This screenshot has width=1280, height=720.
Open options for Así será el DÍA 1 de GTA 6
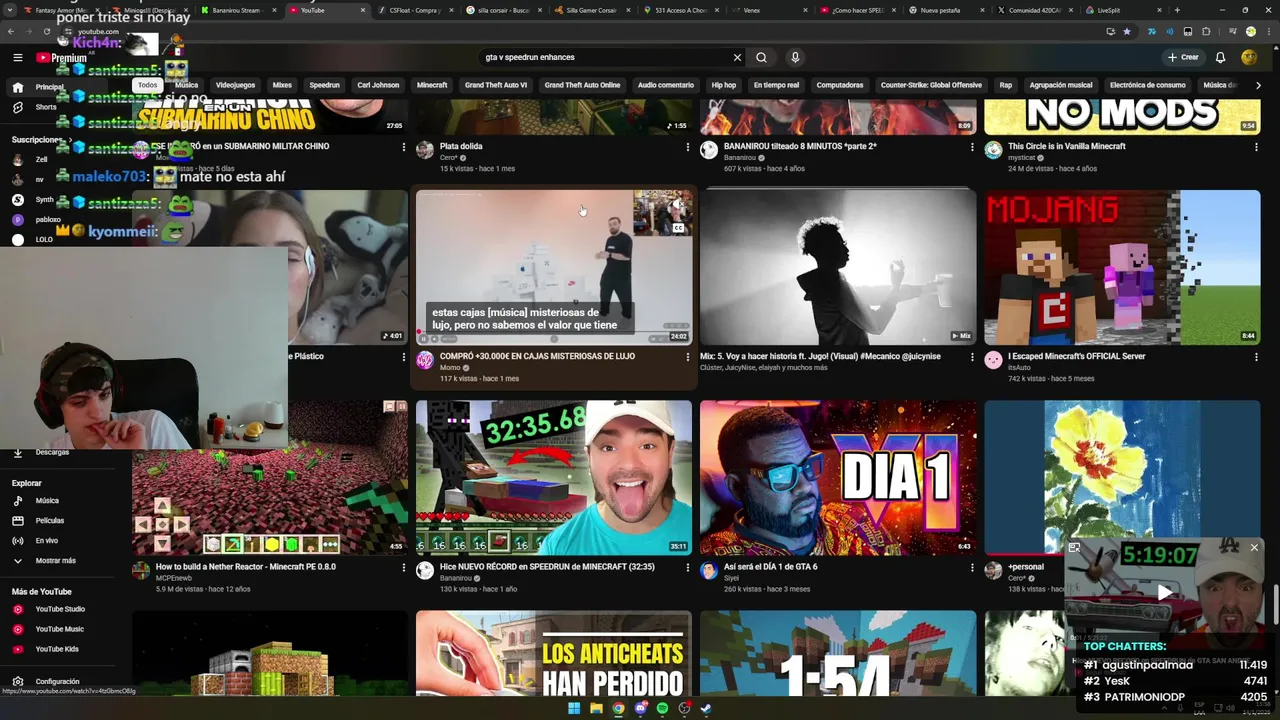click(972, 567)
